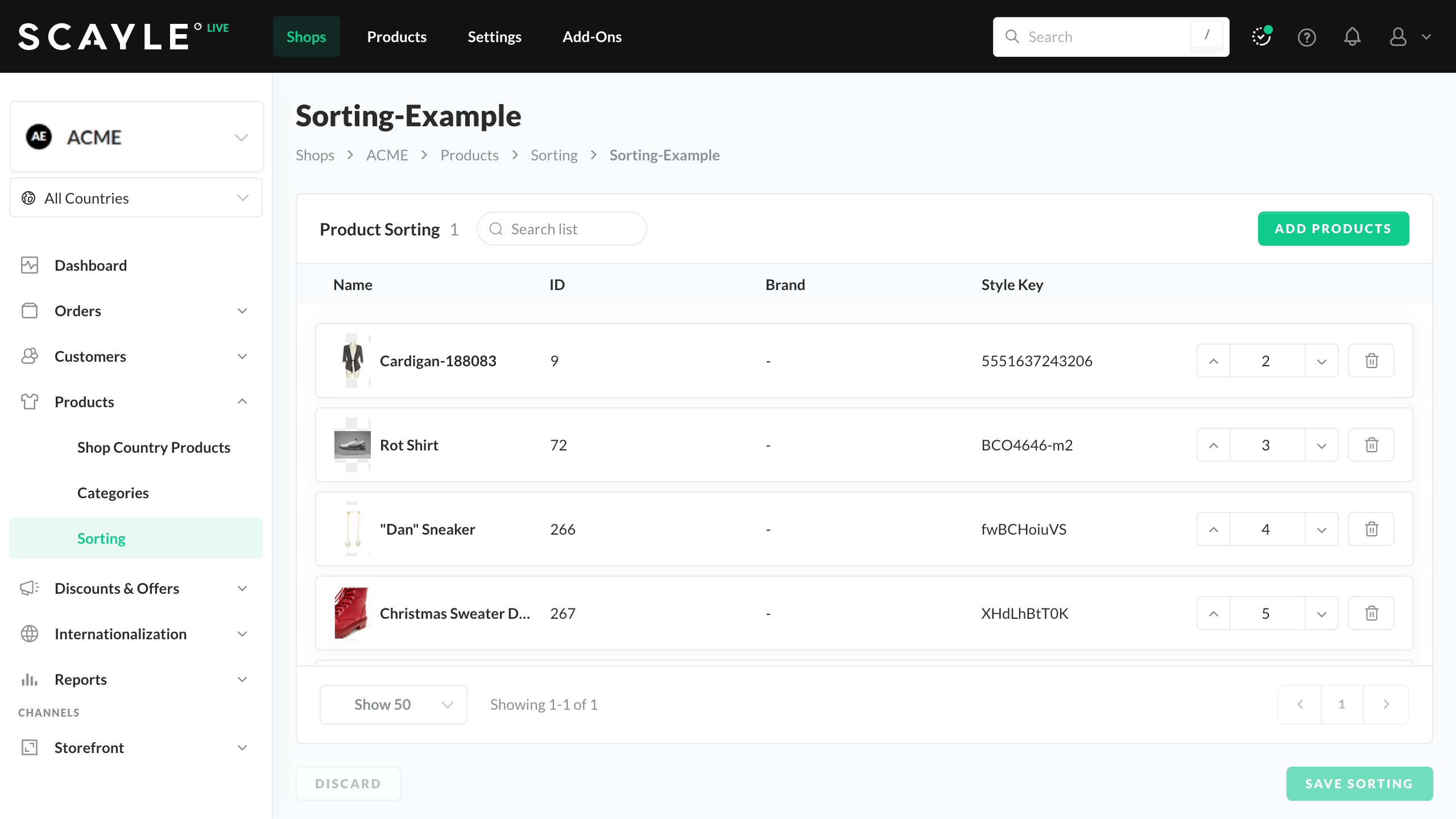Delete the Cardigan-188083 row via trash icon
The width and height of the screenshot is (1456, 819).
tap(1371, 361)
